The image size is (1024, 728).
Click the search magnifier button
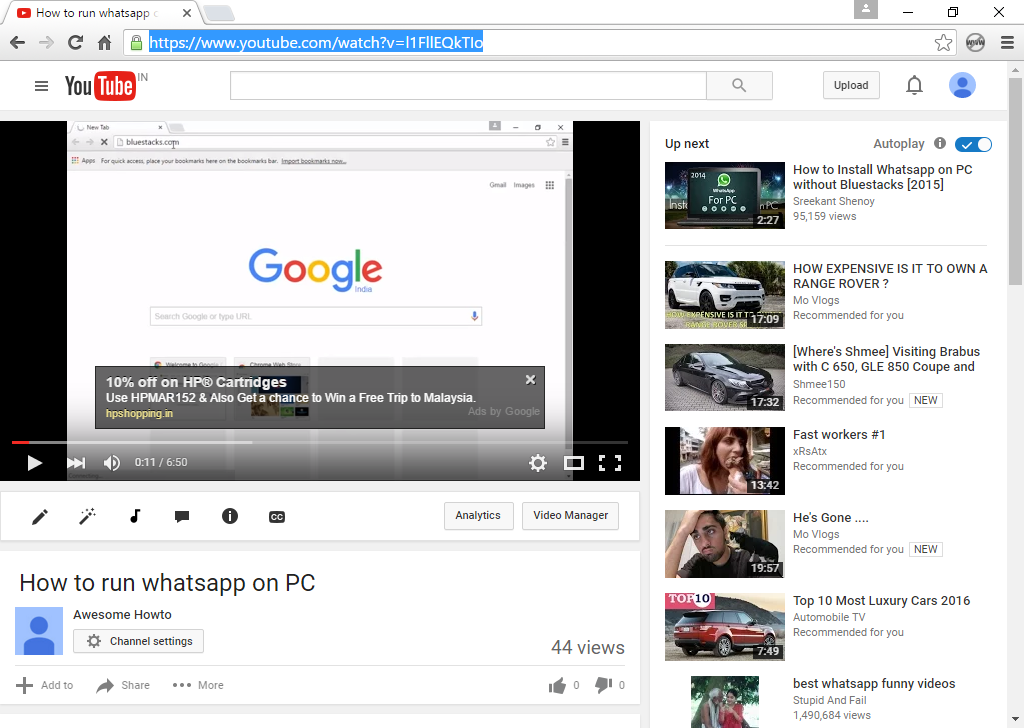click(739, 86)
